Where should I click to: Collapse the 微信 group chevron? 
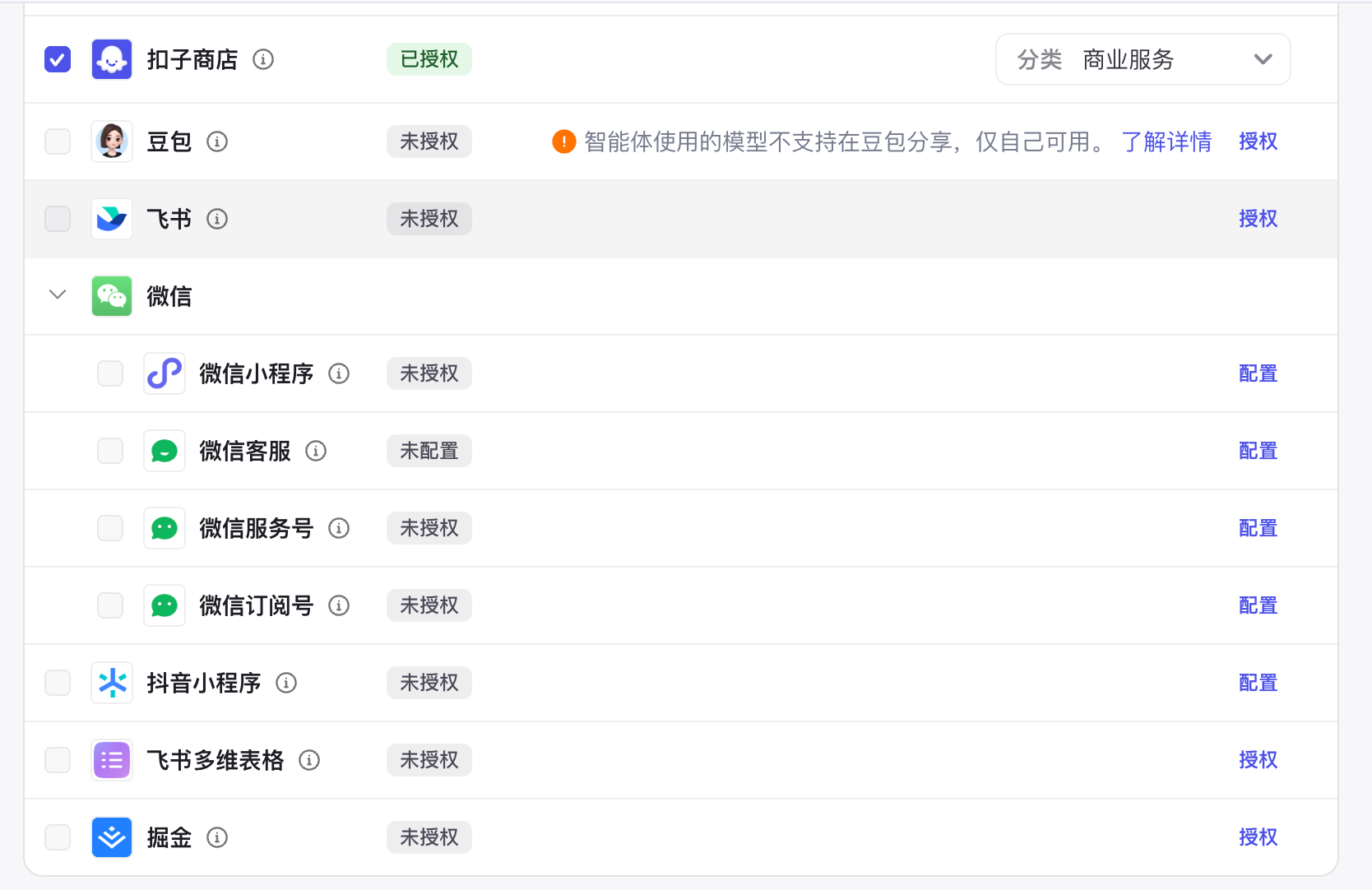pos(58,294)
